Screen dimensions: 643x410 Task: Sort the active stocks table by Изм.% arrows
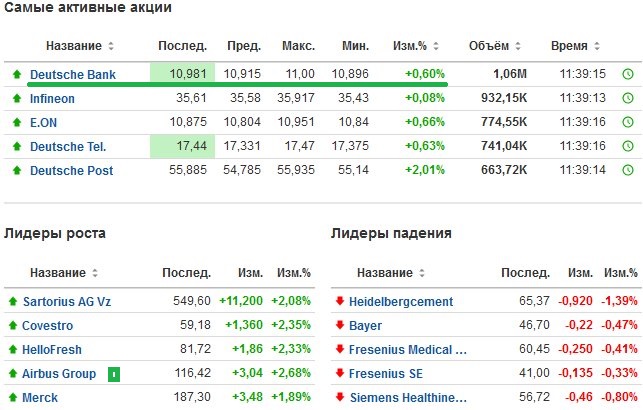(x=436, y=46)
